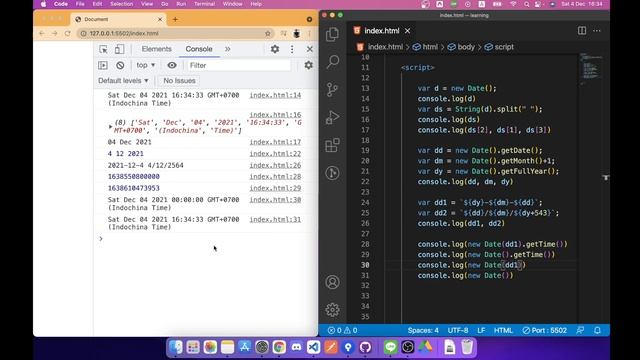The width and height of the screenshot is (640, 360).
Task: Go back in the browser
Action: point(42,33)
